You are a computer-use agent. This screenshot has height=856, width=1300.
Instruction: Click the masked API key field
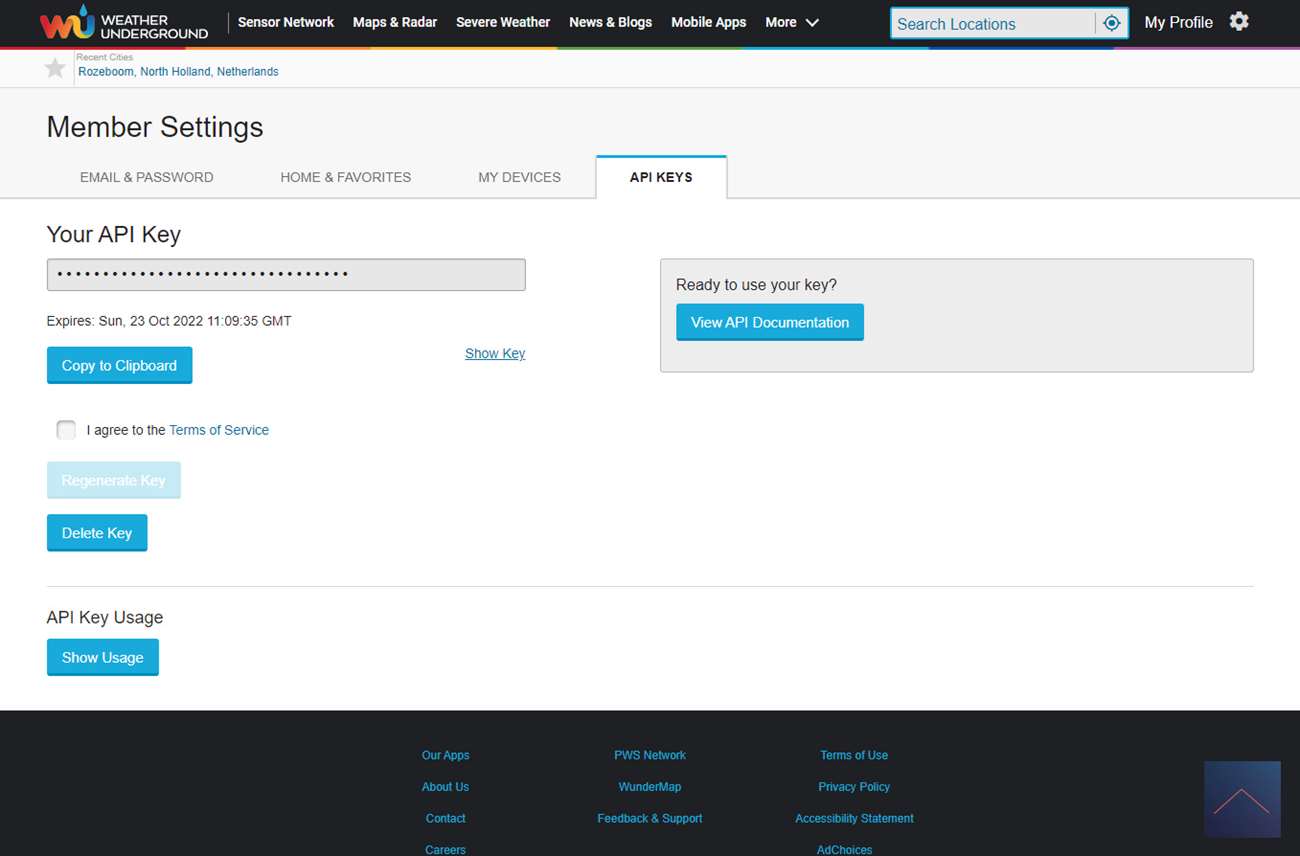286,275
